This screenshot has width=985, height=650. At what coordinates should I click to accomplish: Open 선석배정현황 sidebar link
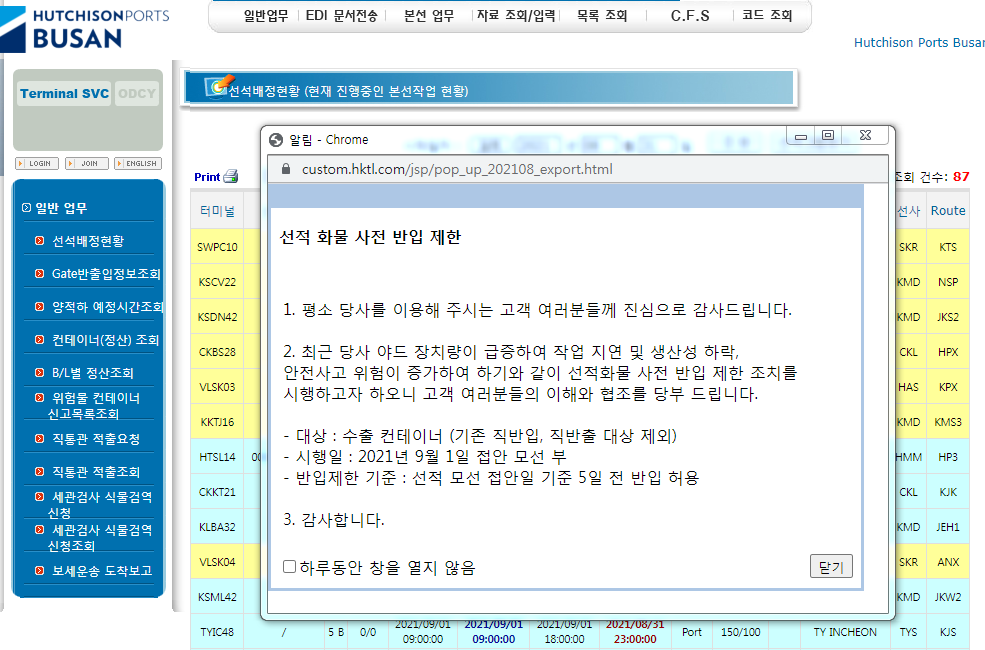click(x=88, y=241)
